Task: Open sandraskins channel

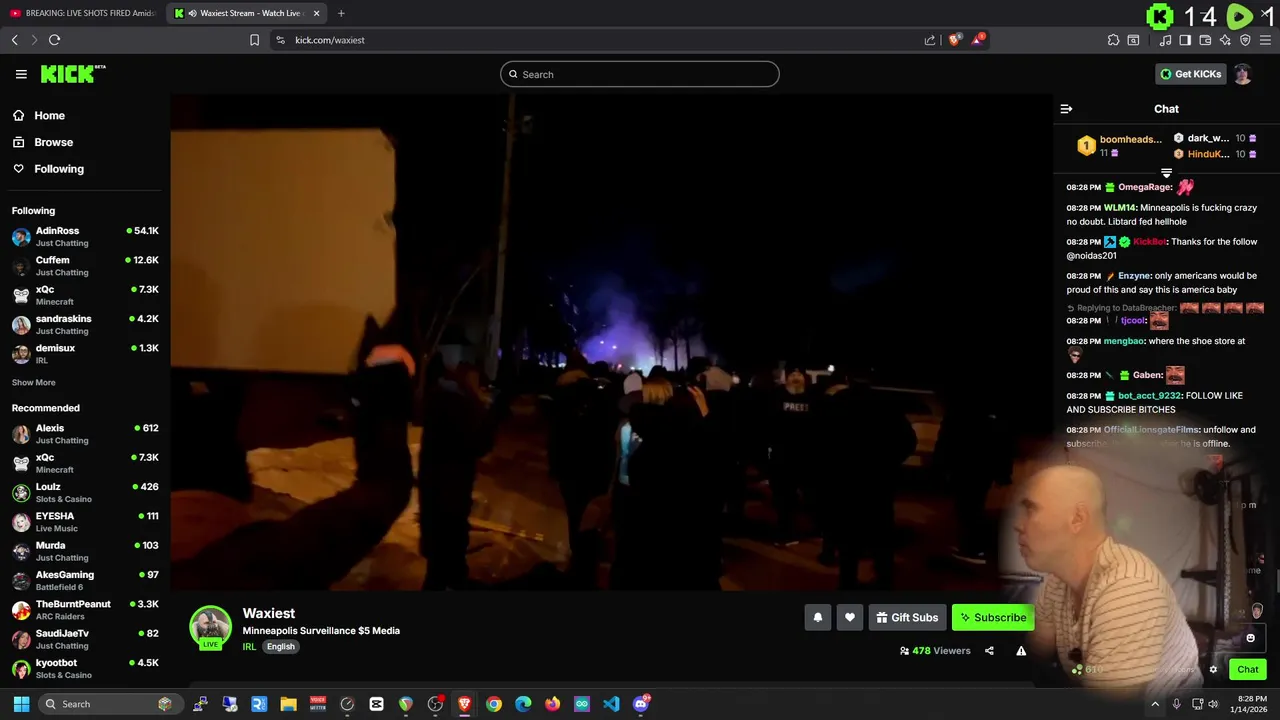Action: pos(85,324)
